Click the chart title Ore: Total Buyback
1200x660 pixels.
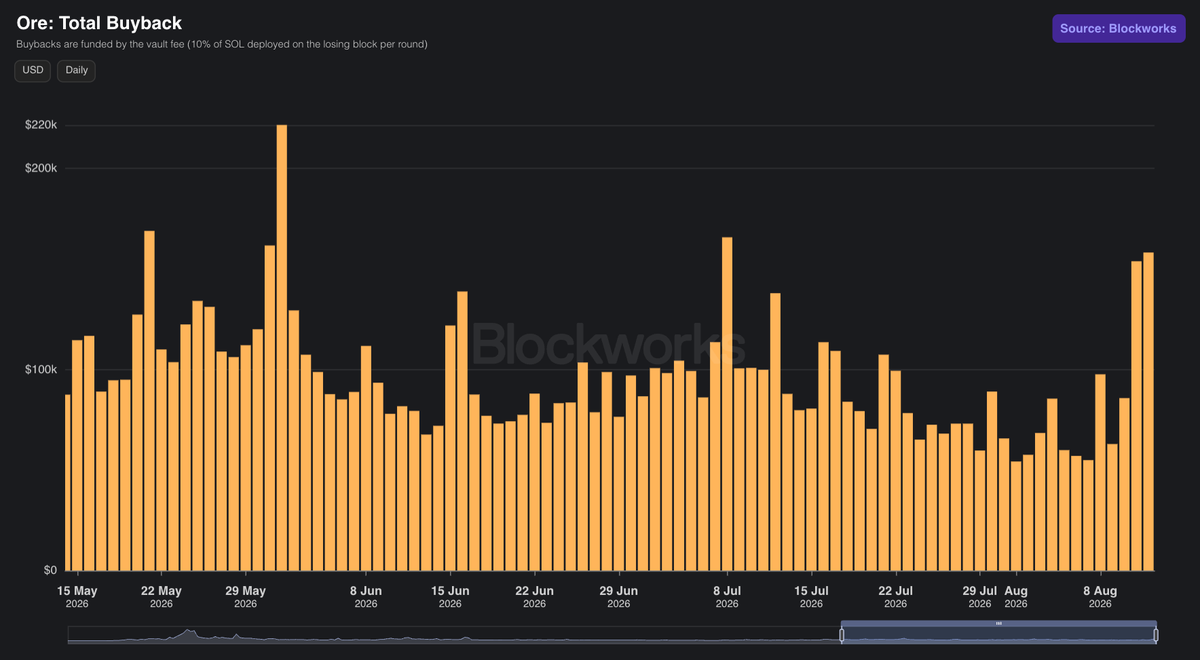(99, 22)
